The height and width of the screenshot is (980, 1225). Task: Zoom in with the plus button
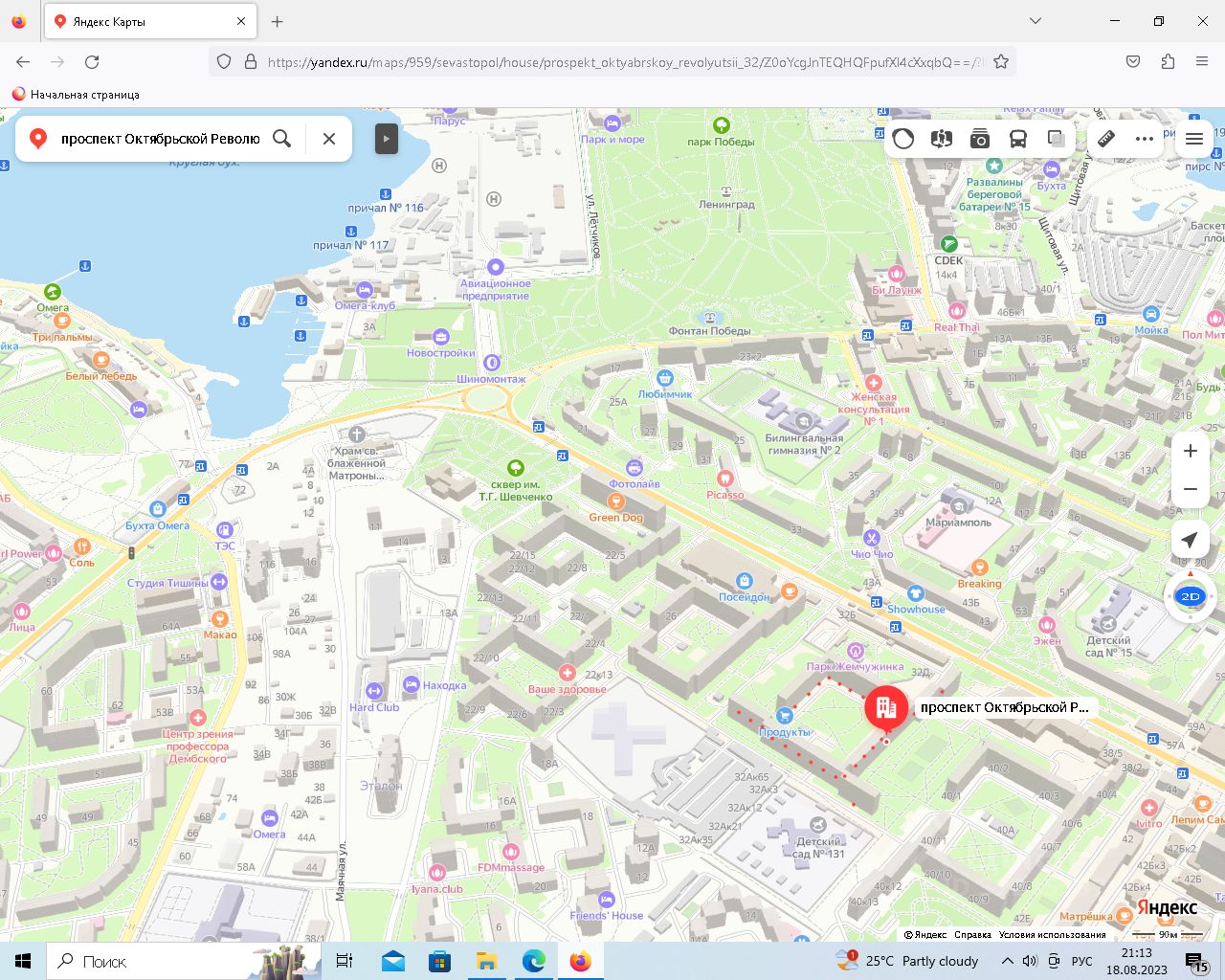(1190, 451)
